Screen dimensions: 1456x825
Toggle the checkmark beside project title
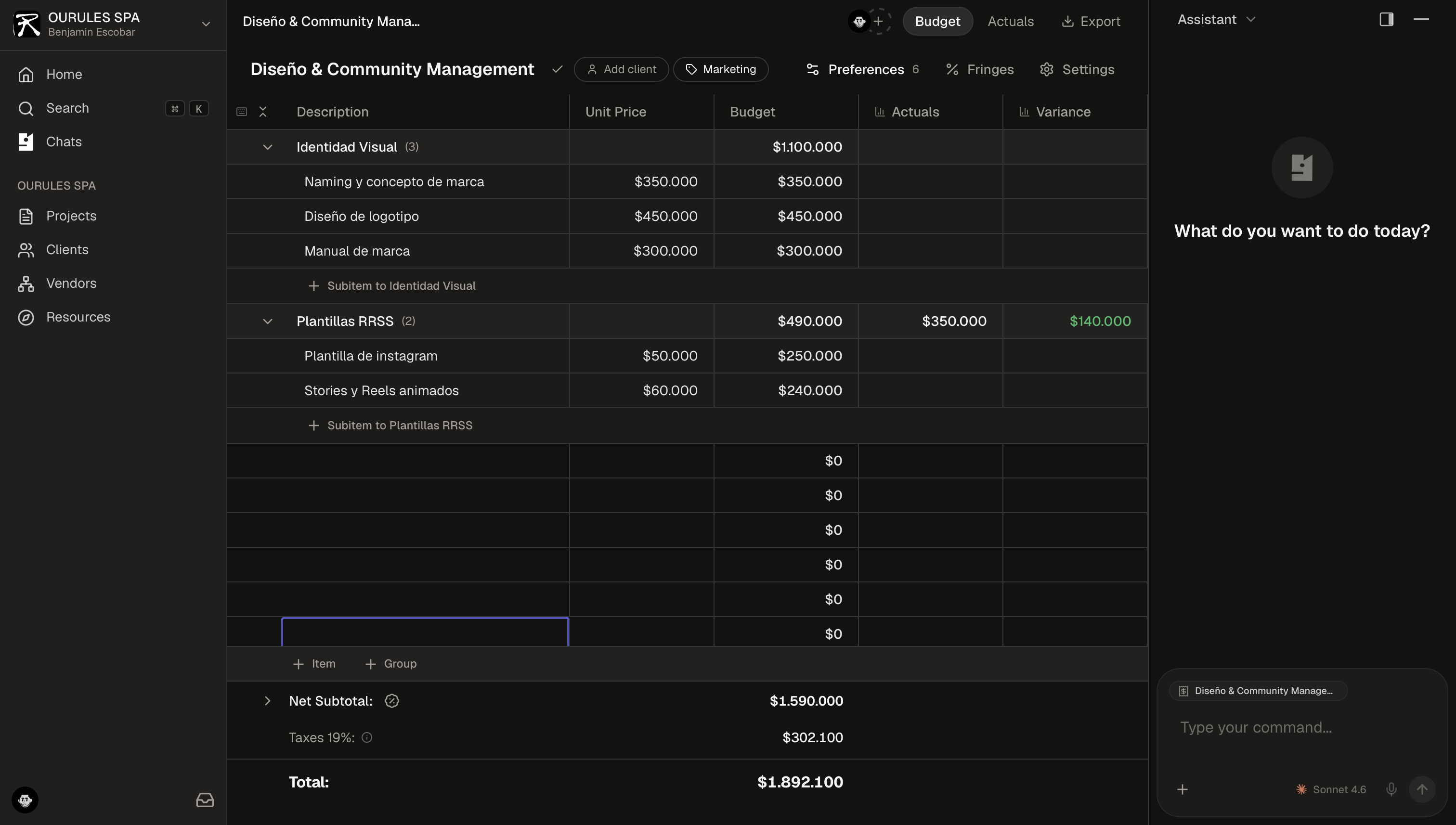point(557,69)
